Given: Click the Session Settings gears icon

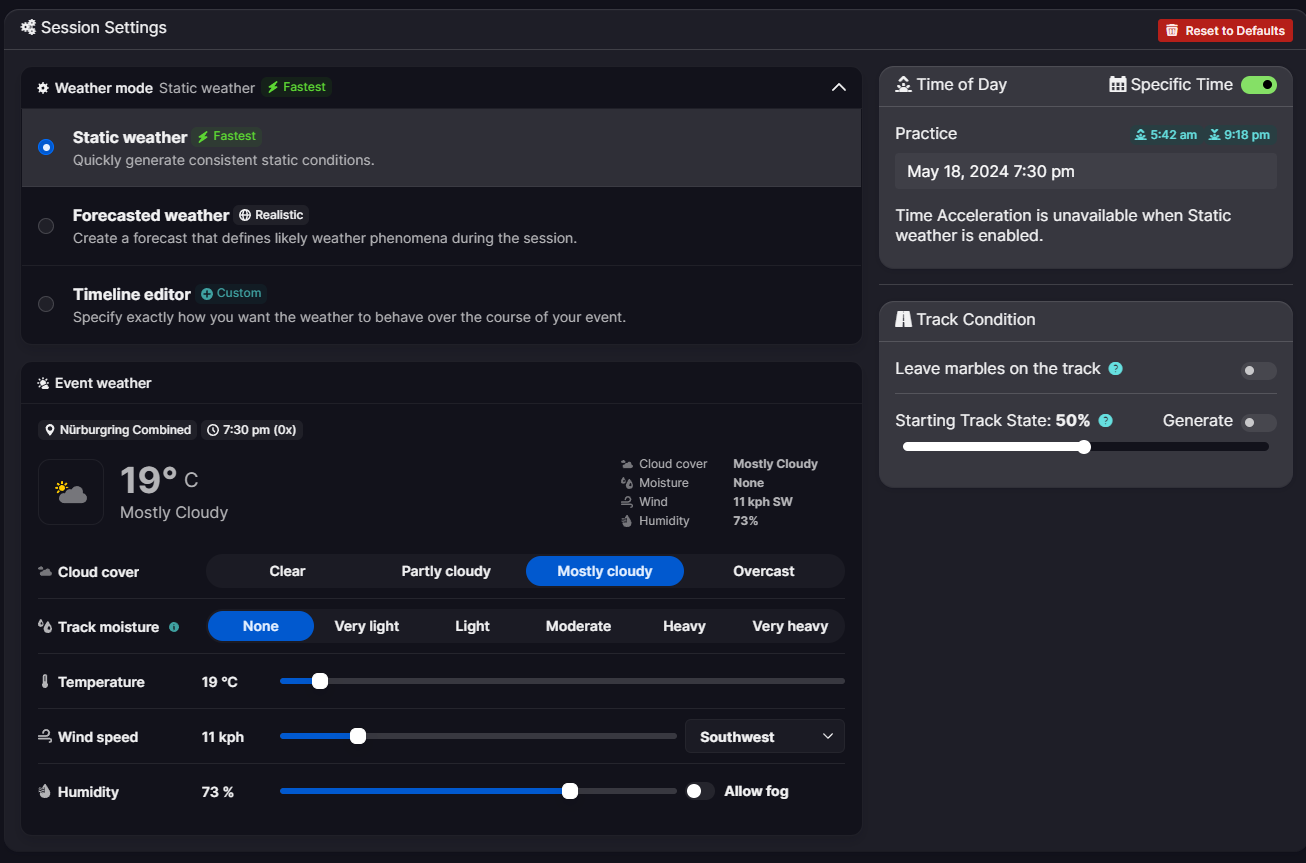Looking at the screenshot, I should pos(28,28).
